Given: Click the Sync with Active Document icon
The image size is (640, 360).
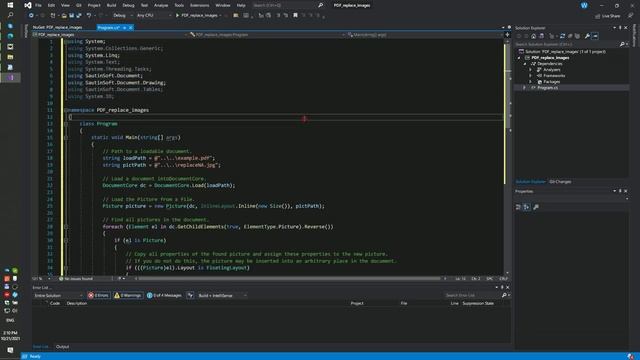Looking at the screenshot, I should (x=562, y=36).
